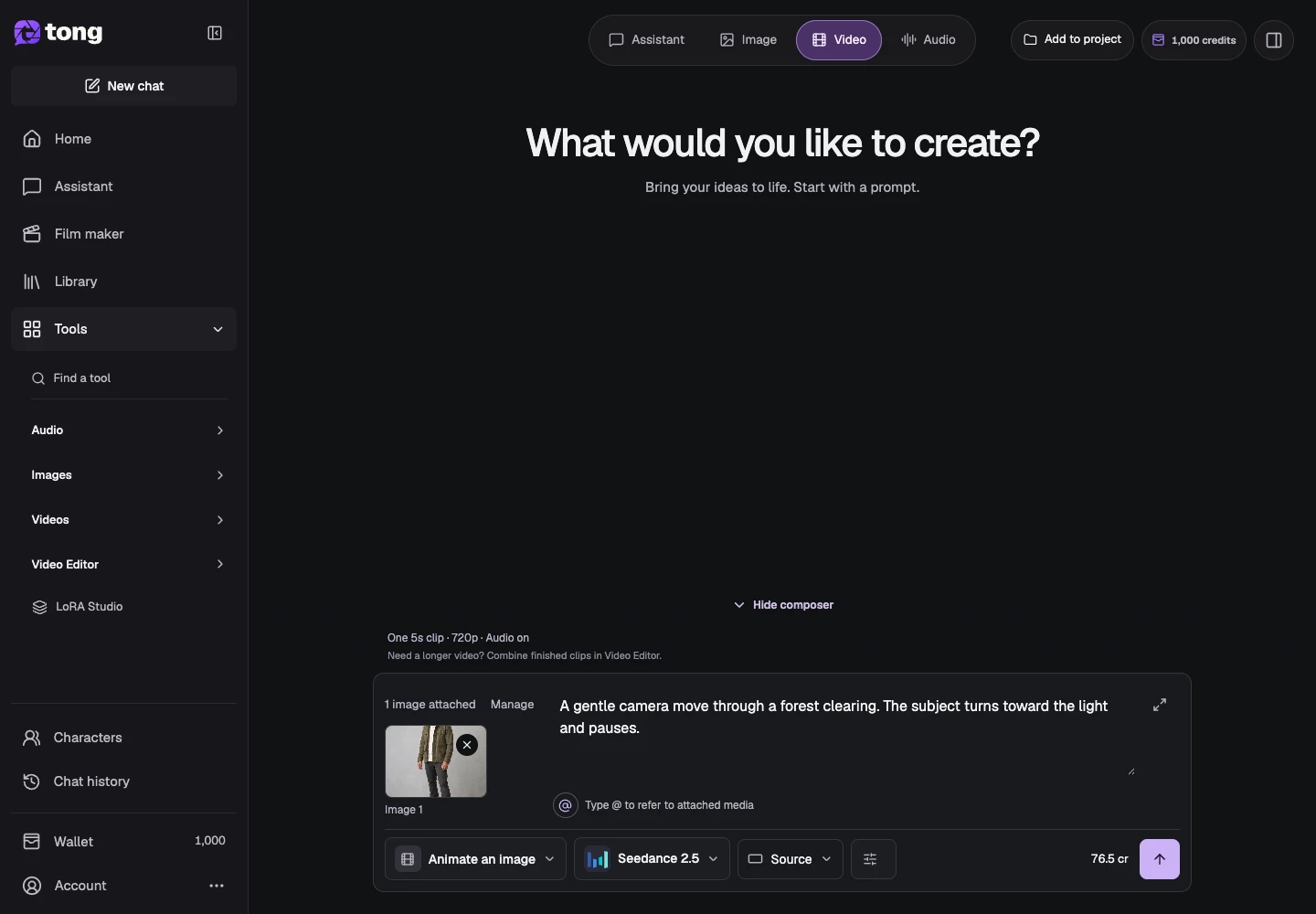Open the Wallet page
The height and width of the screenshot is (914, 1316).
coord(124,841)
